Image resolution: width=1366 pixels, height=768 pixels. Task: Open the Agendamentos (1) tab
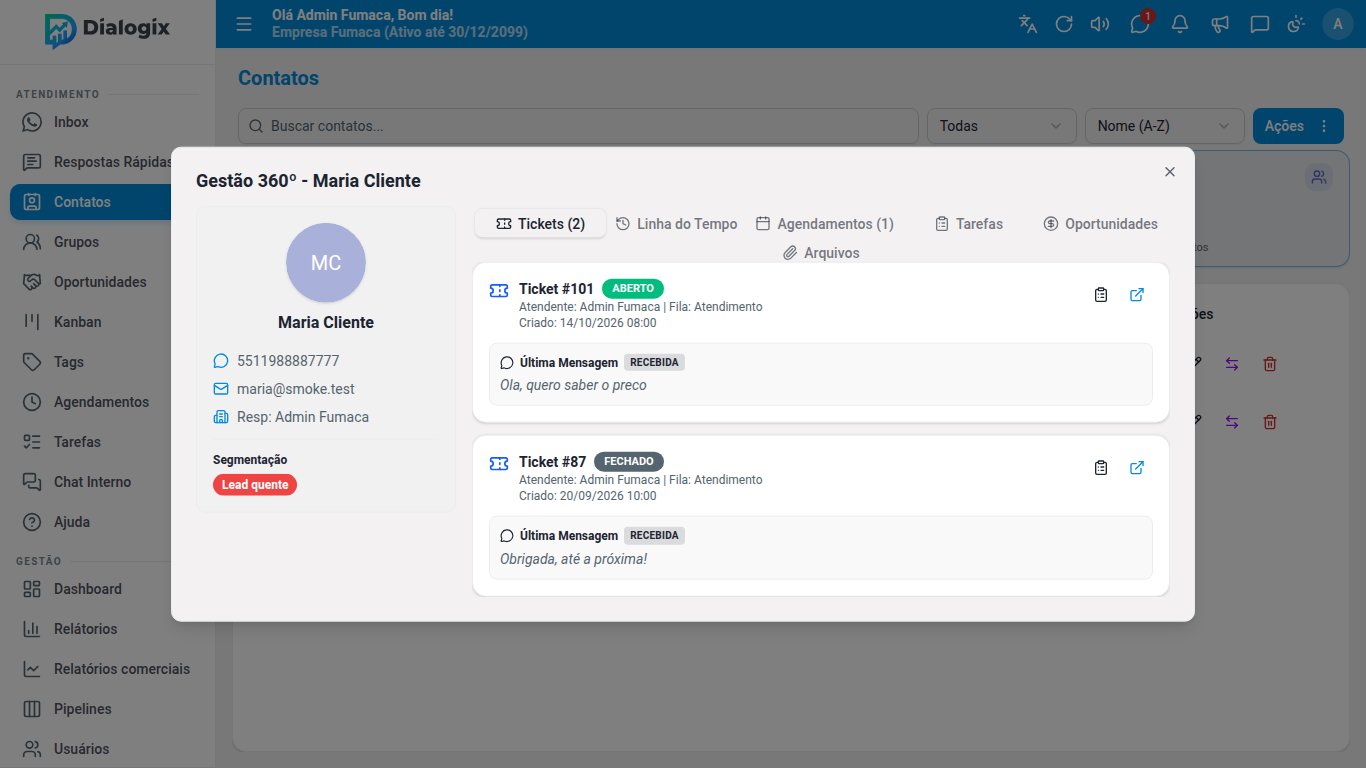pyautogui.click(x=825, y=224)
